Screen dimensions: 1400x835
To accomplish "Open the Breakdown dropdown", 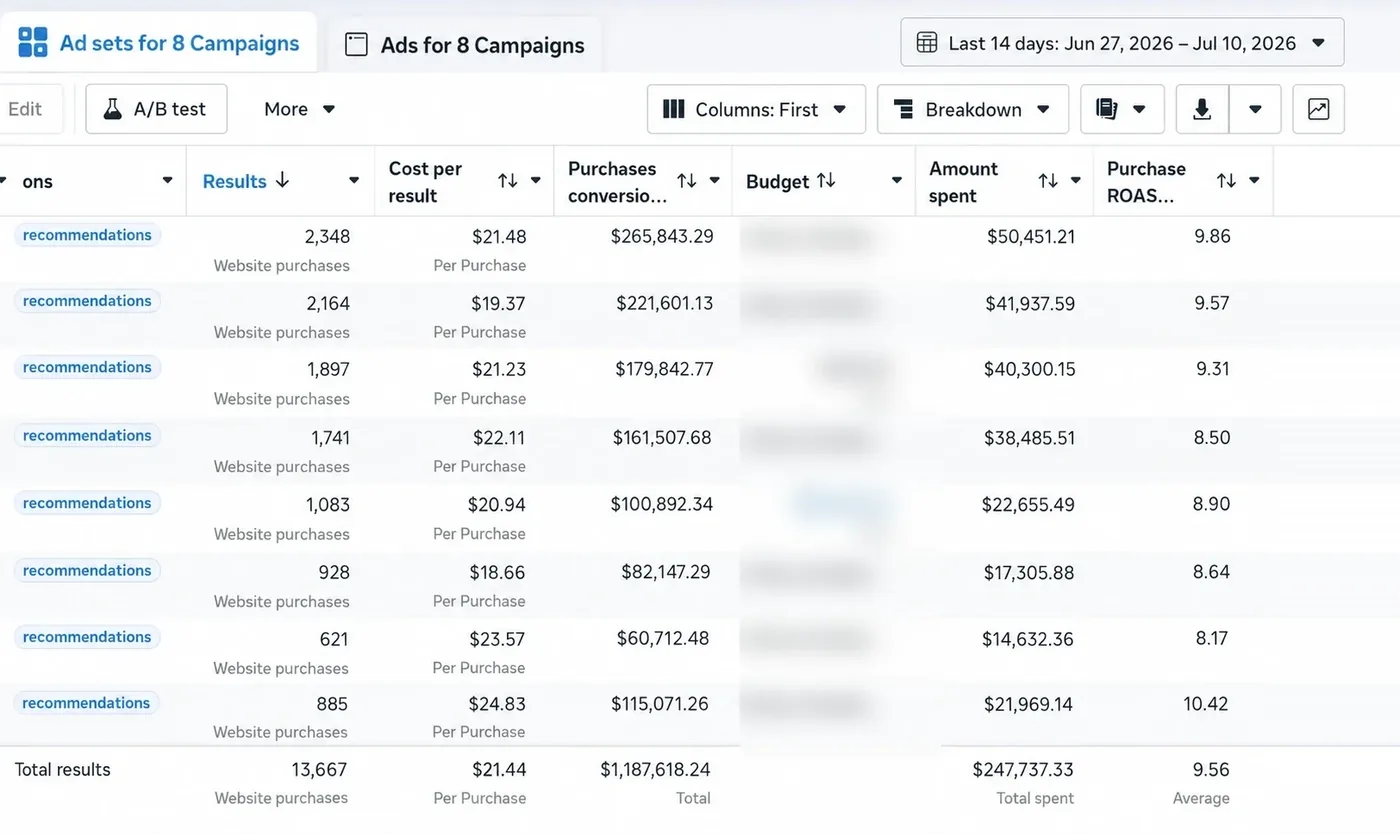I will coord(973,109).
